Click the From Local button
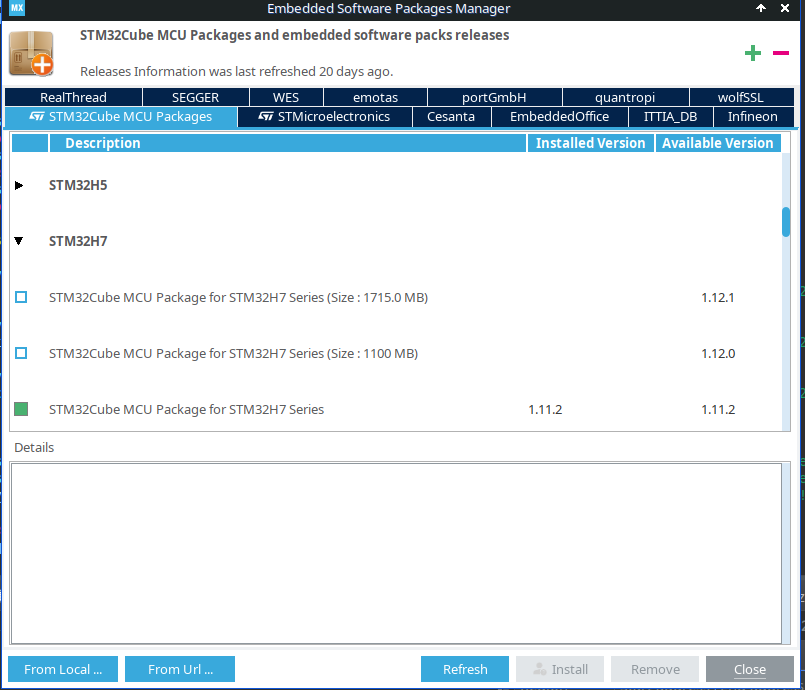This screenshot has height=690, width=805. (x=63, y=669)
